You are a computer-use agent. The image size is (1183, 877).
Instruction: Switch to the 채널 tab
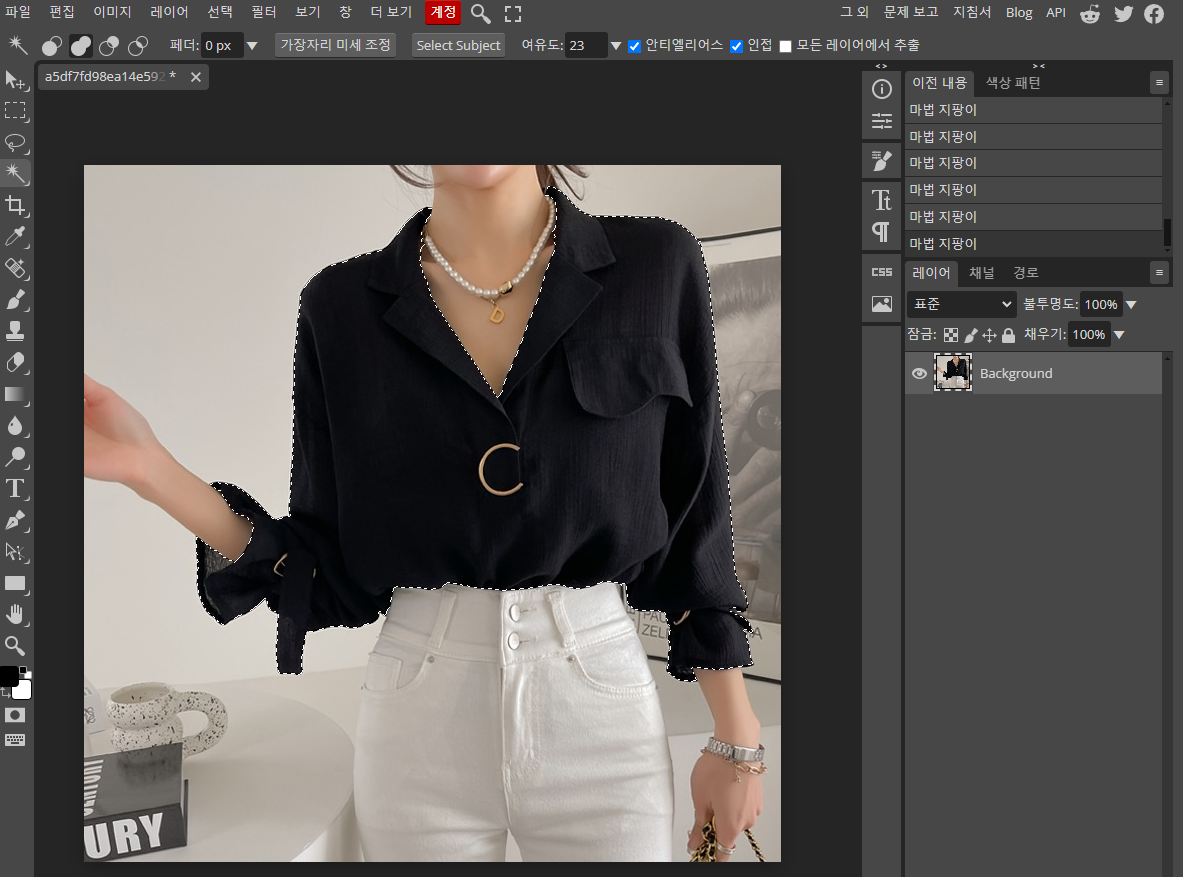[x=982, y=272]
